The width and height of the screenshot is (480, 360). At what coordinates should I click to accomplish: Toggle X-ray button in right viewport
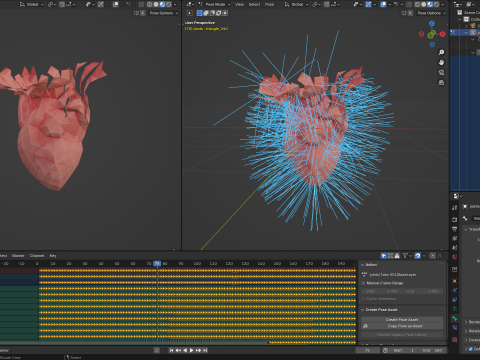point(409,4)
